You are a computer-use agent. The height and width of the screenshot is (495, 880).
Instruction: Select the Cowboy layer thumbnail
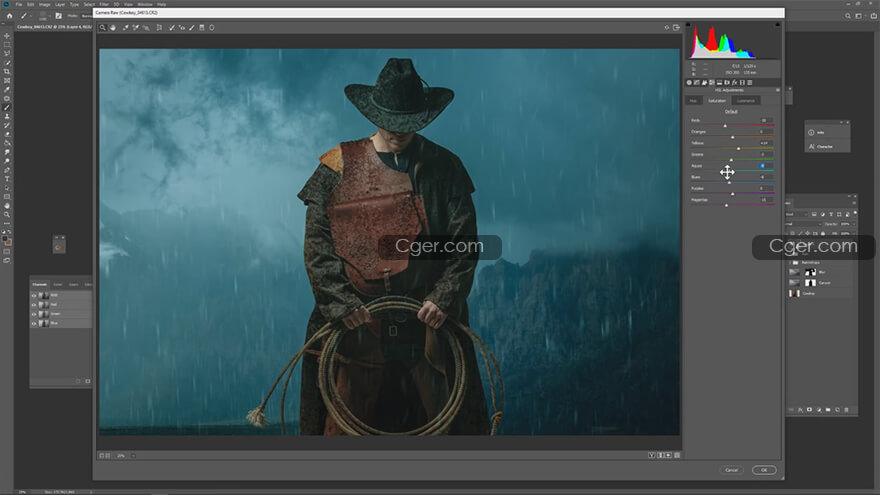click(x=794, y=293)
